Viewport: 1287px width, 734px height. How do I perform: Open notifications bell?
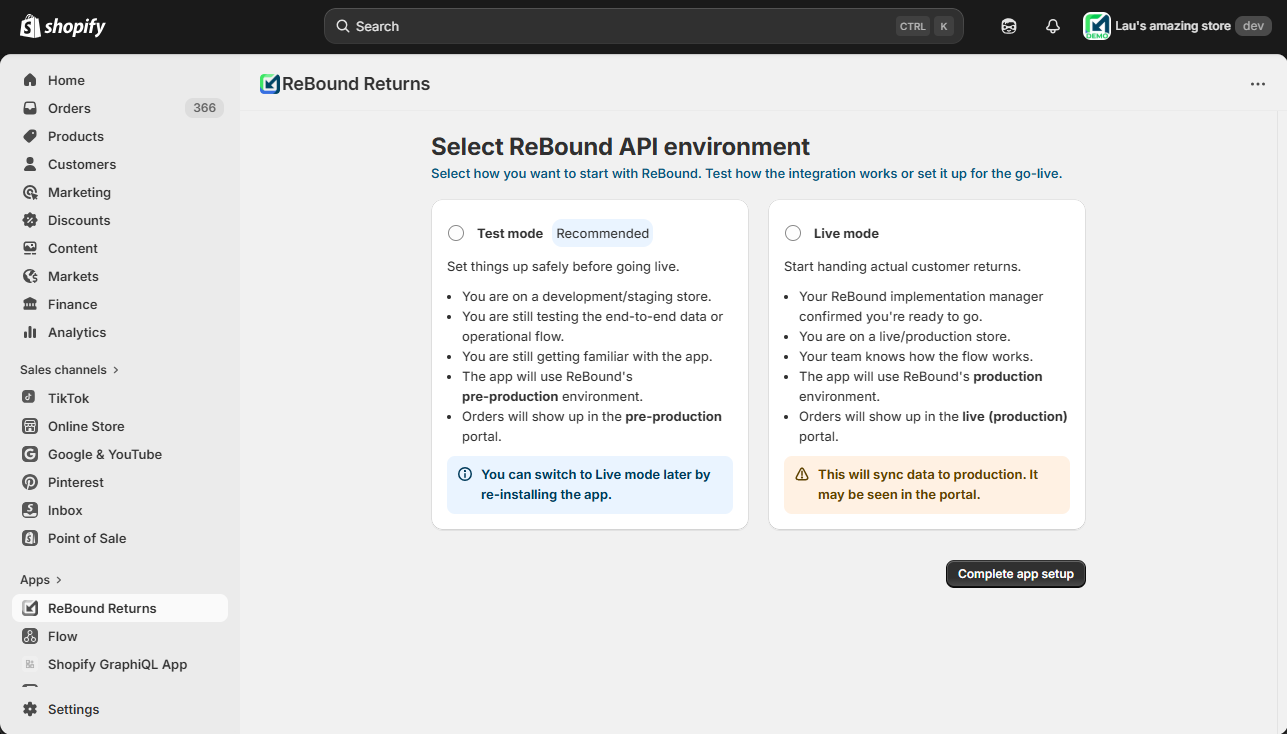(1053, 26)
